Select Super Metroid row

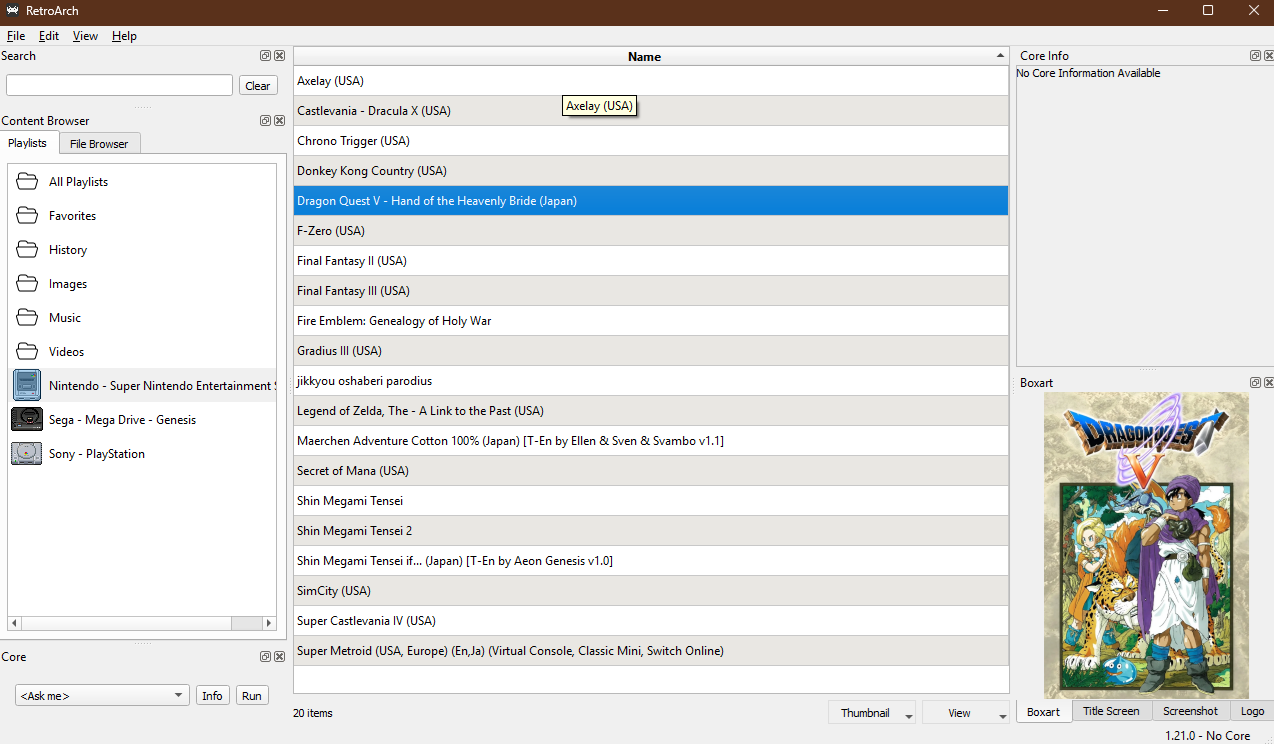pos(651,651)
